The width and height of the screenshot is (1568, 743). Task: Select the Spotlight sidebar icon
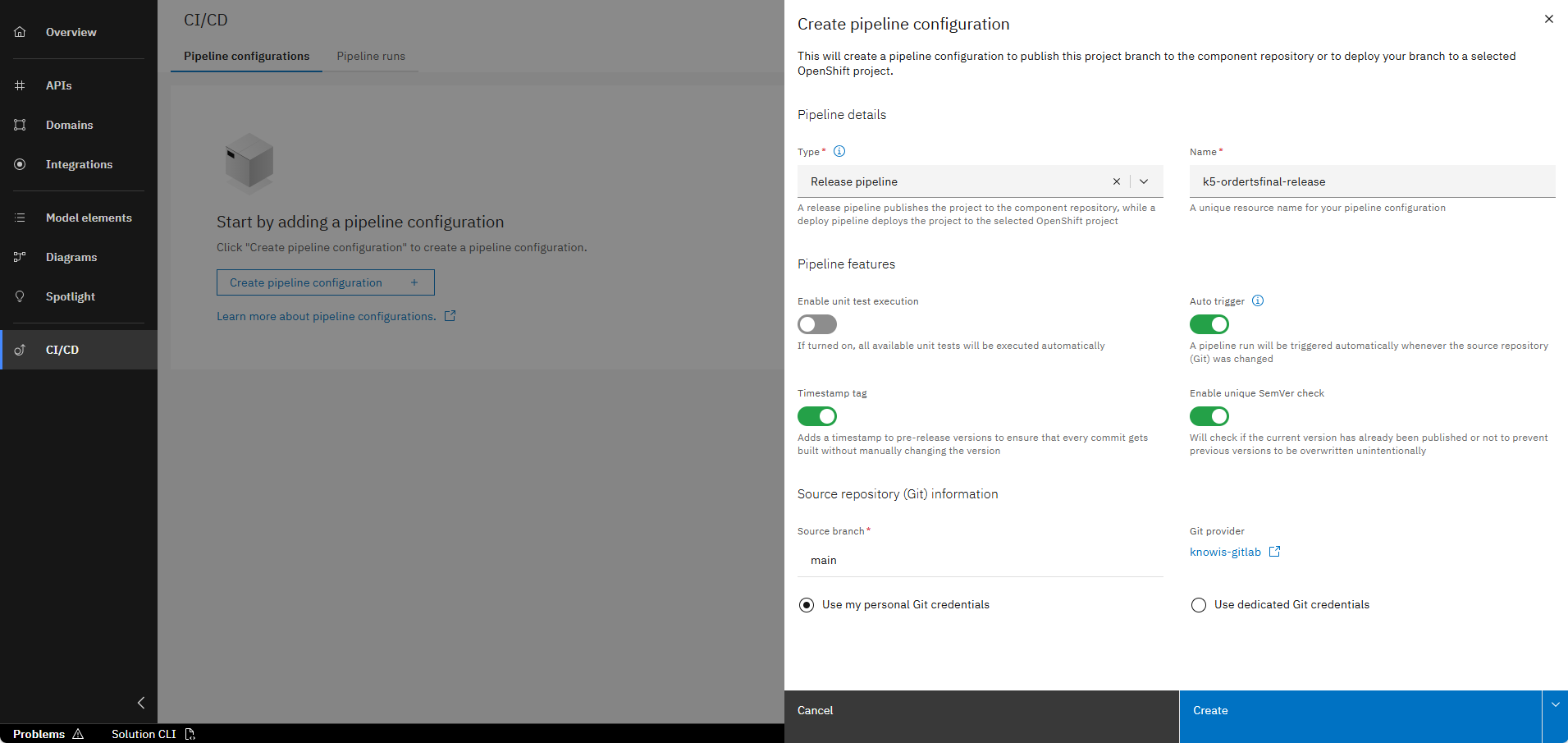pos(70,296)
